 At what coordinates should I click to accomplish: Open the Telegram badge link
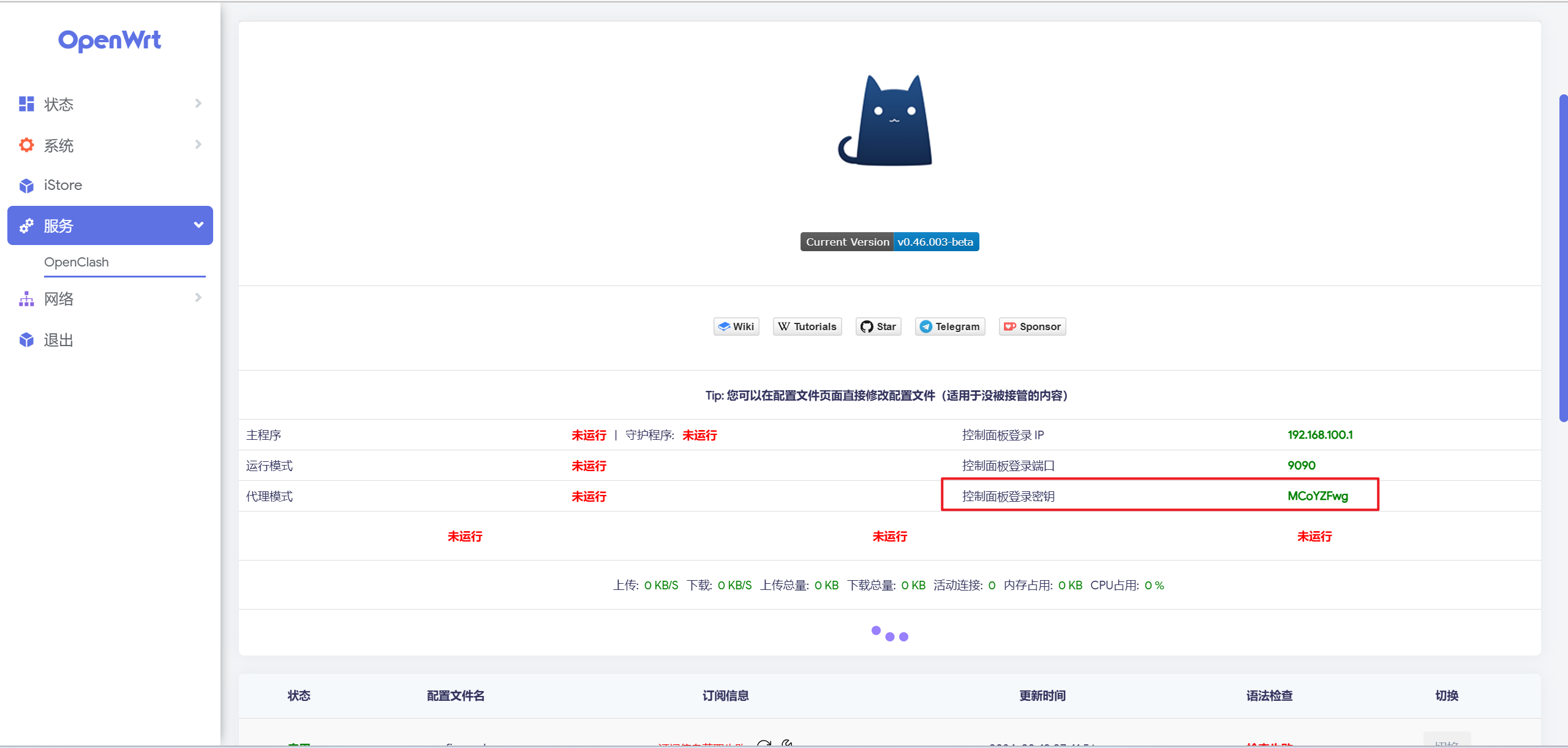pyautogui.click(x=950, y=327)
